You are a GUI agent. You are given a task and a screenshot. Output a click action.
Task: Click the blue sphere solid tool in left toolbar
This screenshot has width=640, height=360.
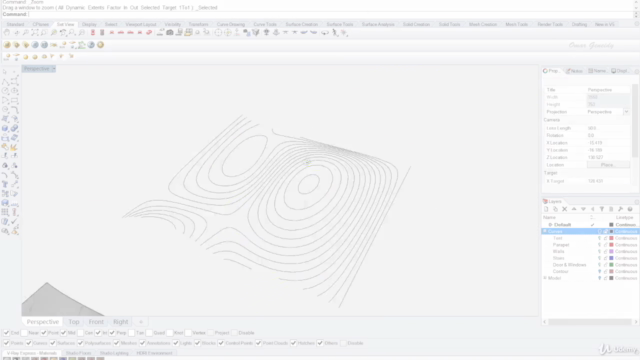click(5, 128)
